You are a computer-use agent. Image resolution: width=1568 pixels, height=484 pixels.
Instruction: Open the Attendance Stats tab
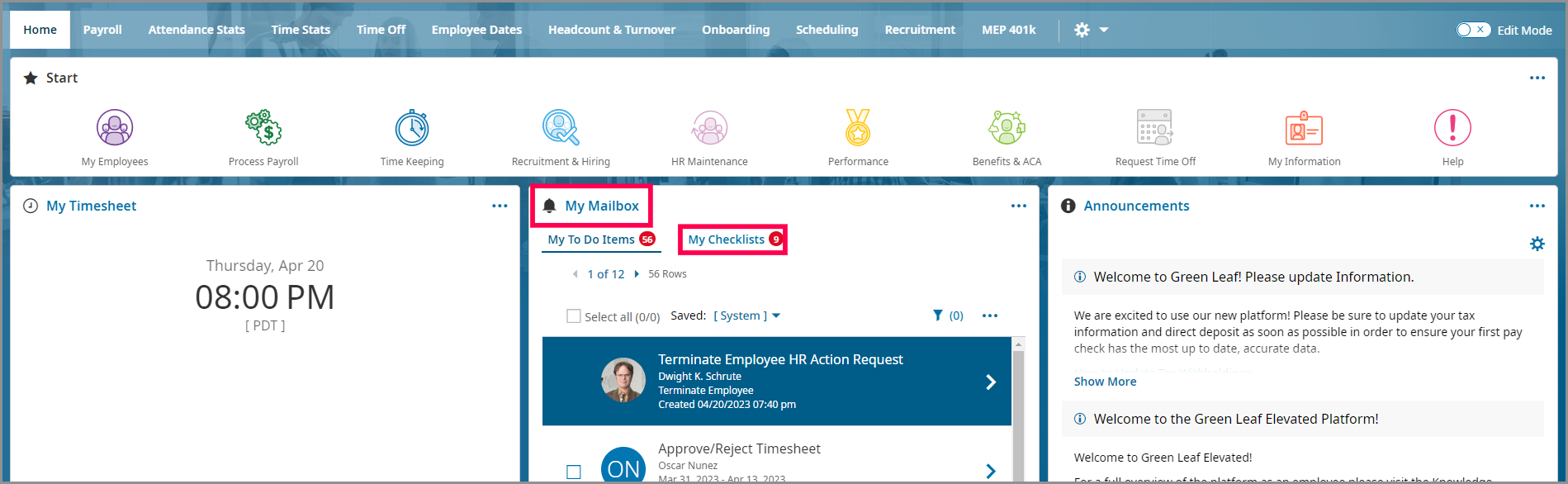(x=197, y=30)
